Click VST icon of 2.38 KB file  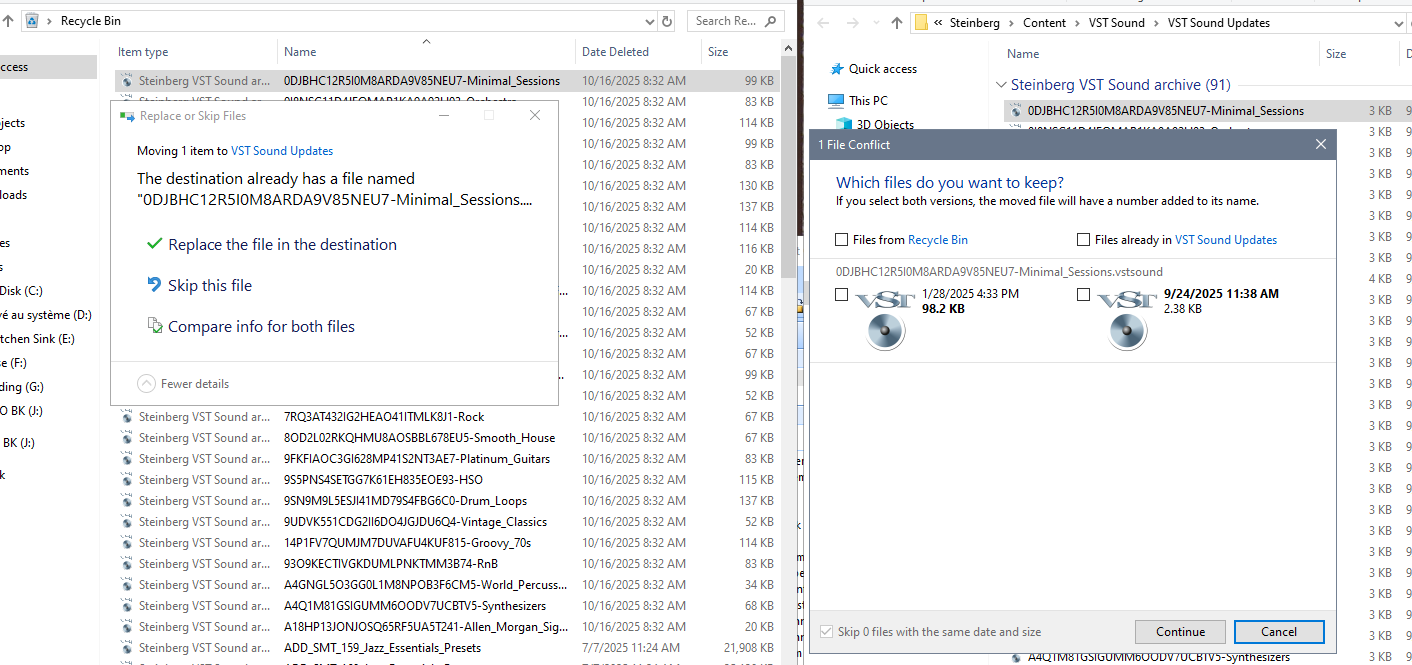pyautogui.click(x=1126, y=319)
